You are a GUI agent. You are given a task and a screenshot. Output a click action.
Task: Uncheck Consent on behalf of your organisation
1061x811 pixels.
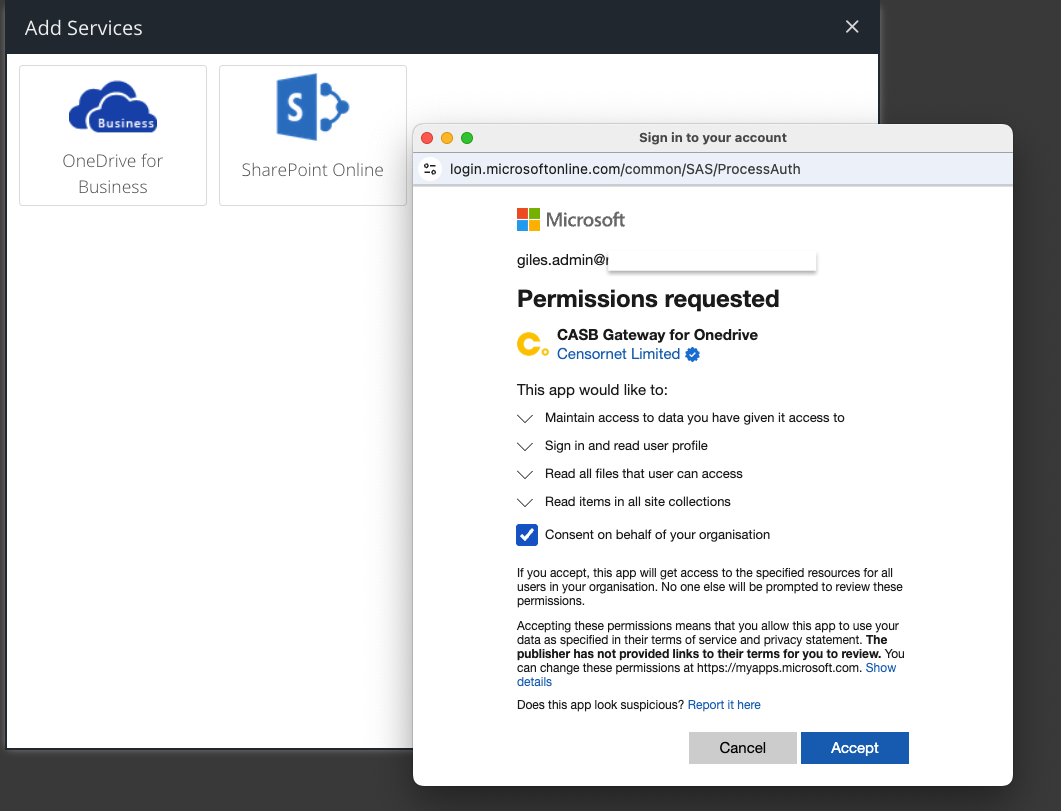[527, 534]
